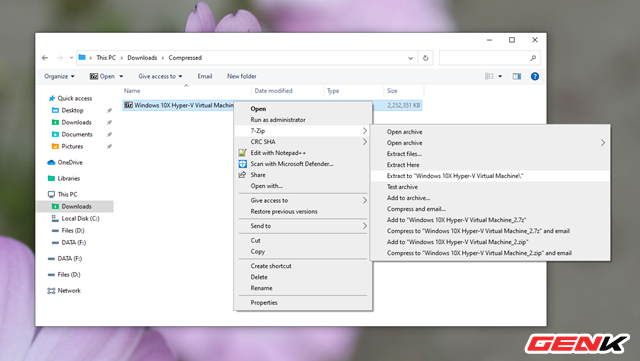This screenshot has height=361, width=640.
Task: Open Documents under Quick access
Action: coord(72,134)
